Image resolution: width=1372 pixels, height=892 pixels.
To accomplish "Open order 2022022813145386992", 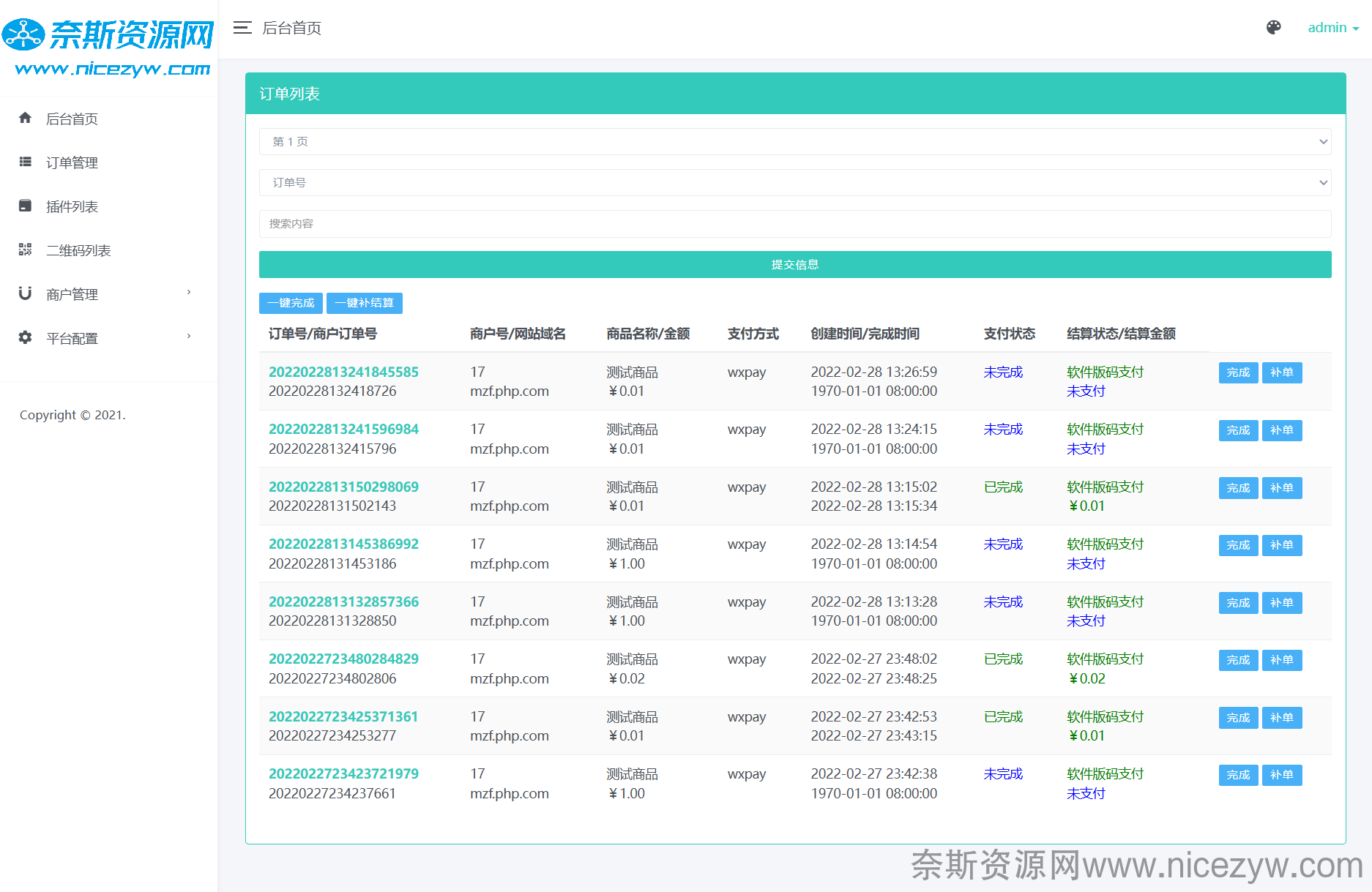I will [343, 544].
